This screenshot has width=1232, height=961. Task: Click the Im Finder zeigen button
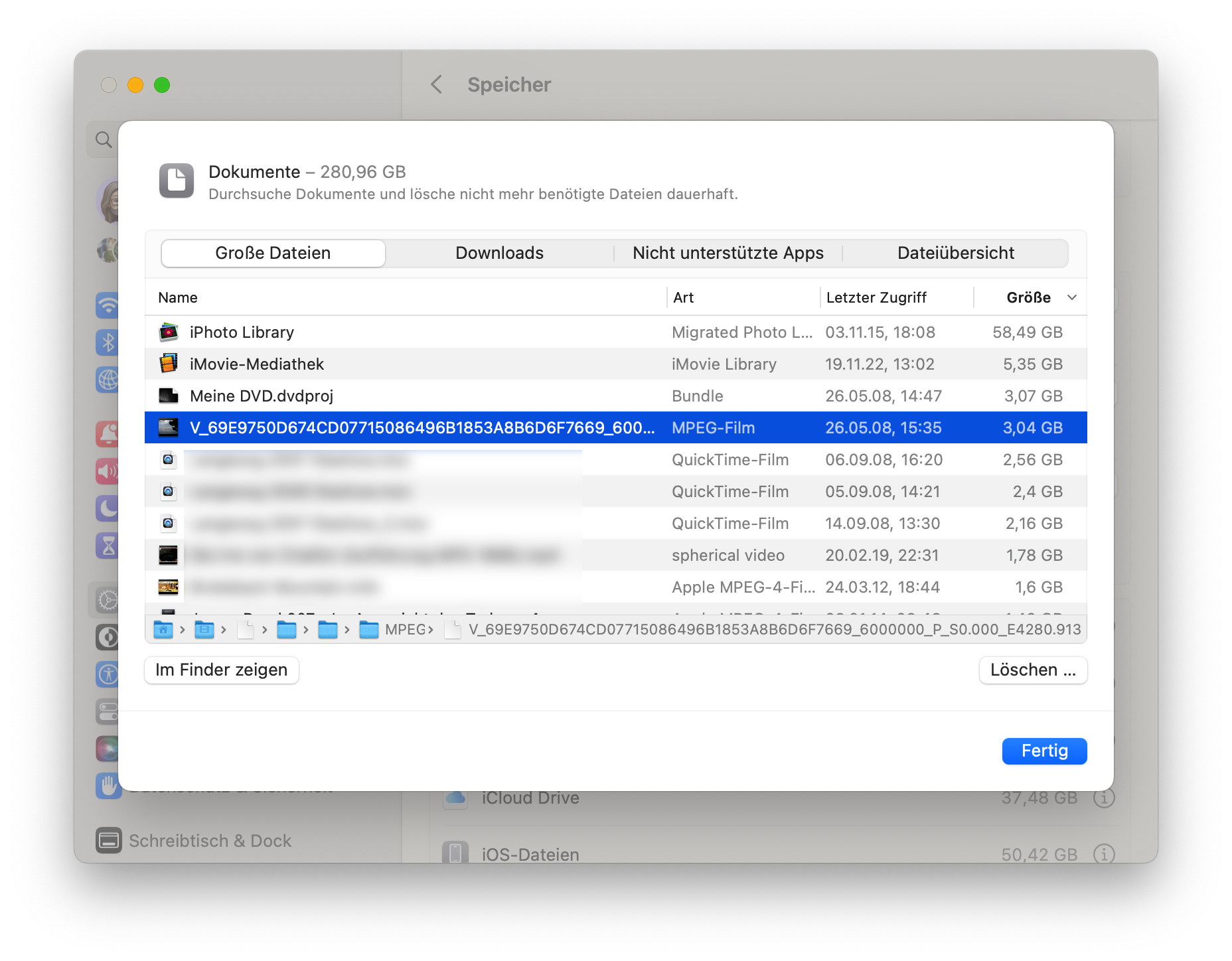221,670
